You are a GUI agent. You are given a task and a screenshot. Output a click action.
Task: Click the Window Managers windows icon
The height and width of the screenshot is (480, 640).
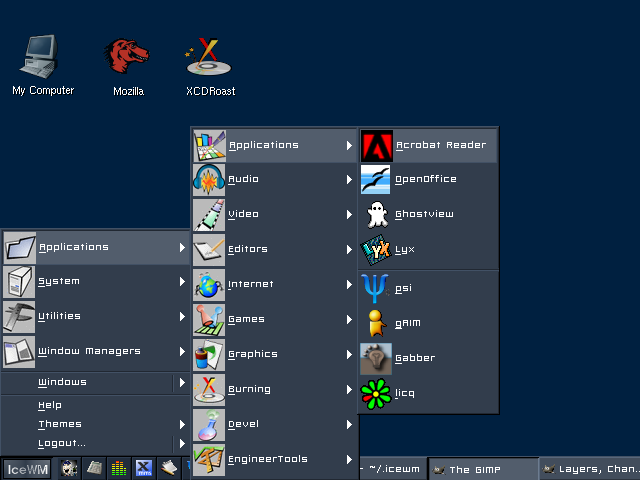pos(19,351)
